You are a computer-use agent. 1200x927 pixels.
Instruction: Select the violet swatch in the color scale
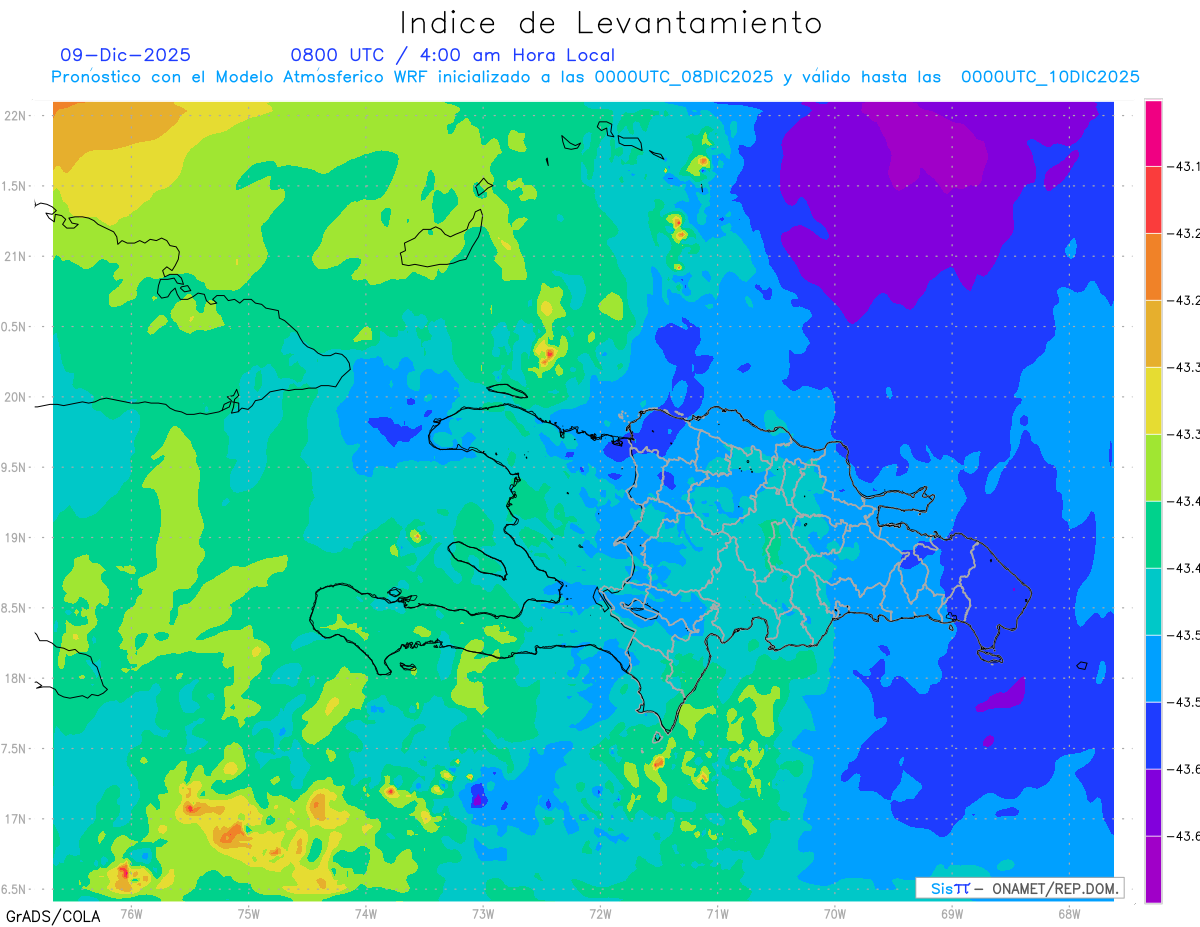point(1153,803)
